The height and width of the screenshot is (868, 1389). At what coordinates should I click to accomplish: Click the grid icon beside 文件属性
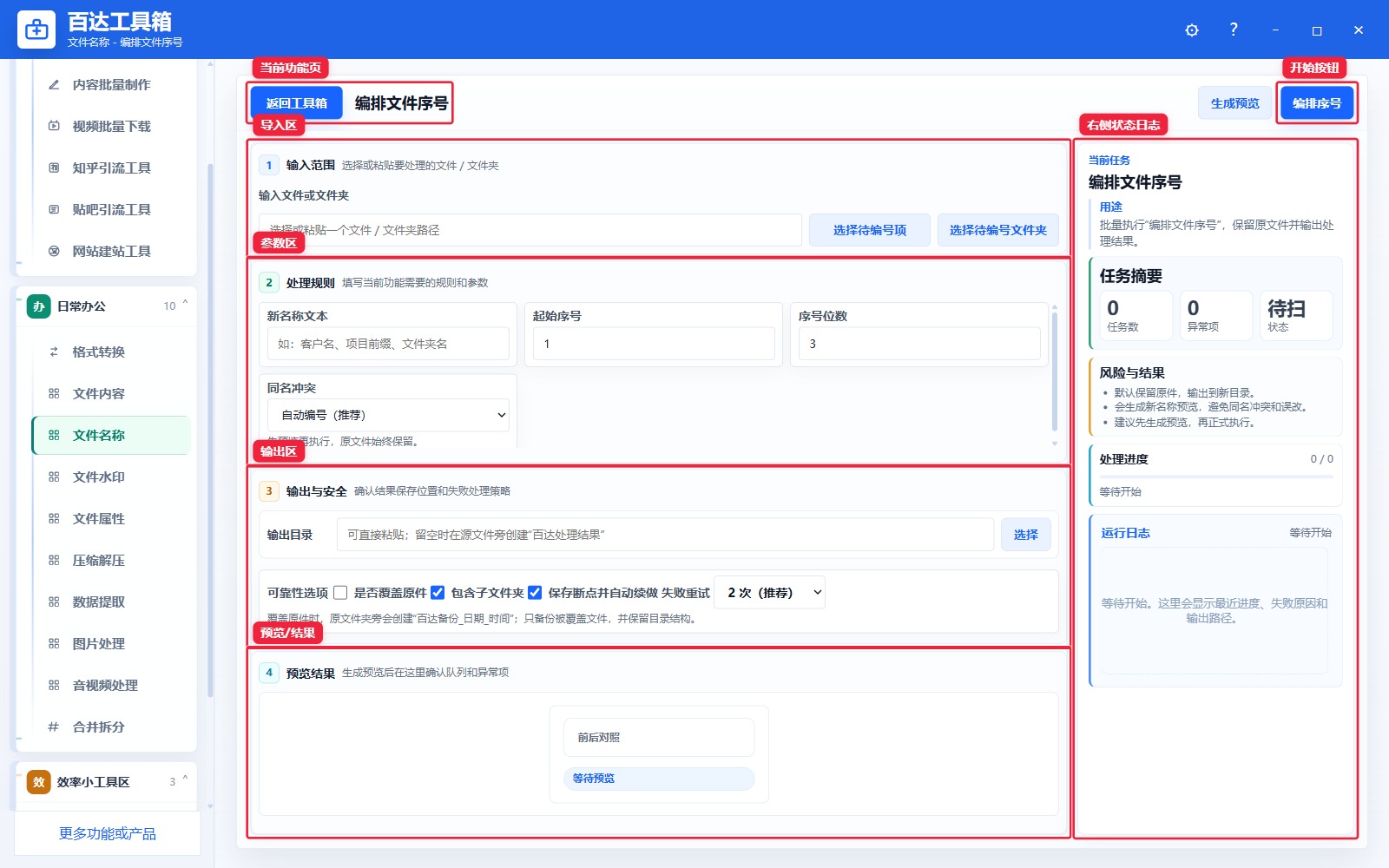coord(54,519)
